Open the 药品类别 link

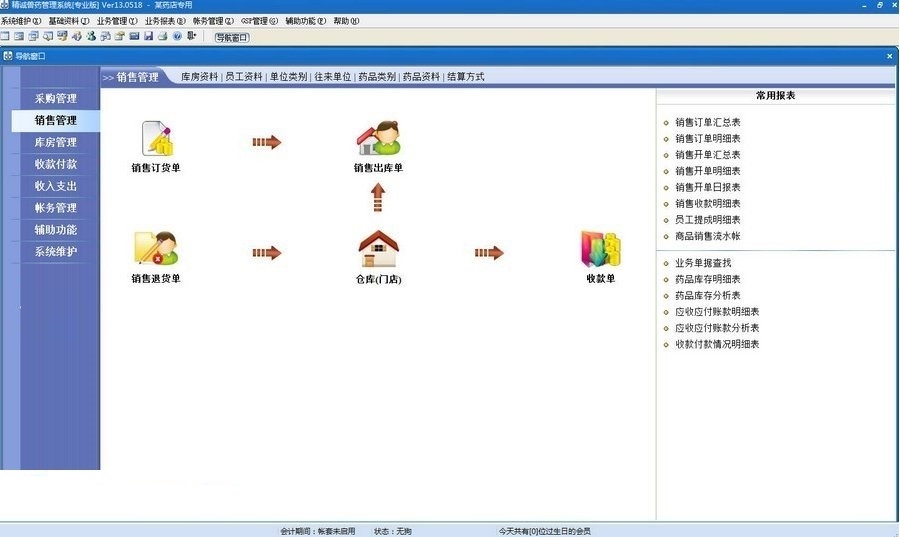click(x=377, y=76)
